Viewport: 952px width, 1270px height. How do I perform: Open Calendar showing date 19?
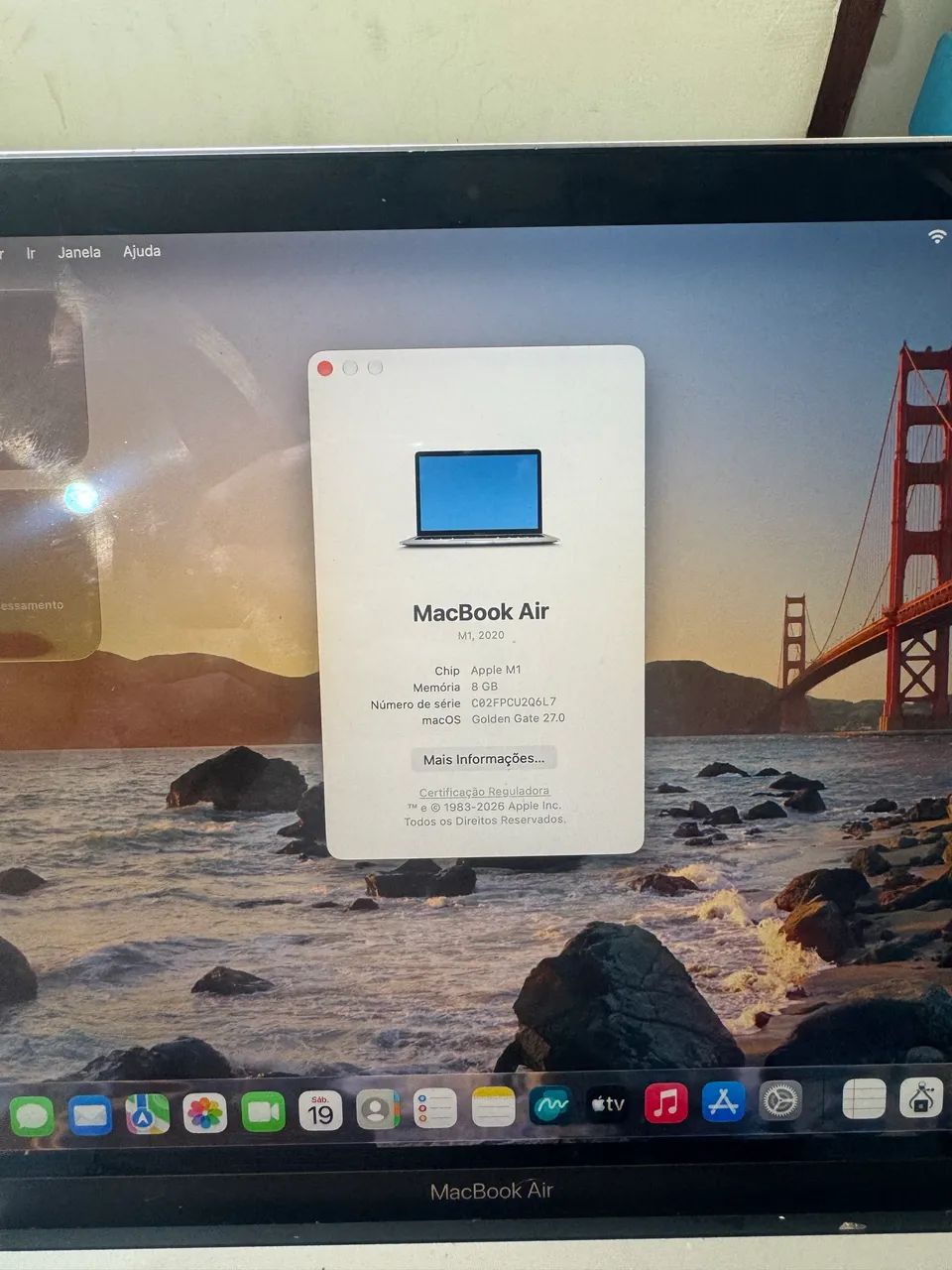tap(320, 1111)
